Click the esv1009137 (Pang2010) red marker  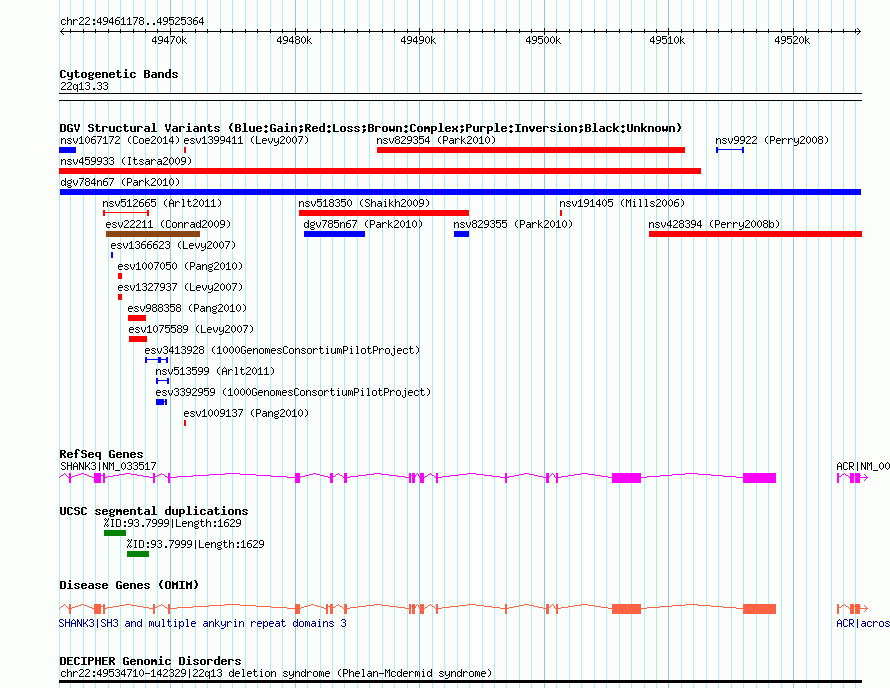pyautogui.click(x=185, y=423)
